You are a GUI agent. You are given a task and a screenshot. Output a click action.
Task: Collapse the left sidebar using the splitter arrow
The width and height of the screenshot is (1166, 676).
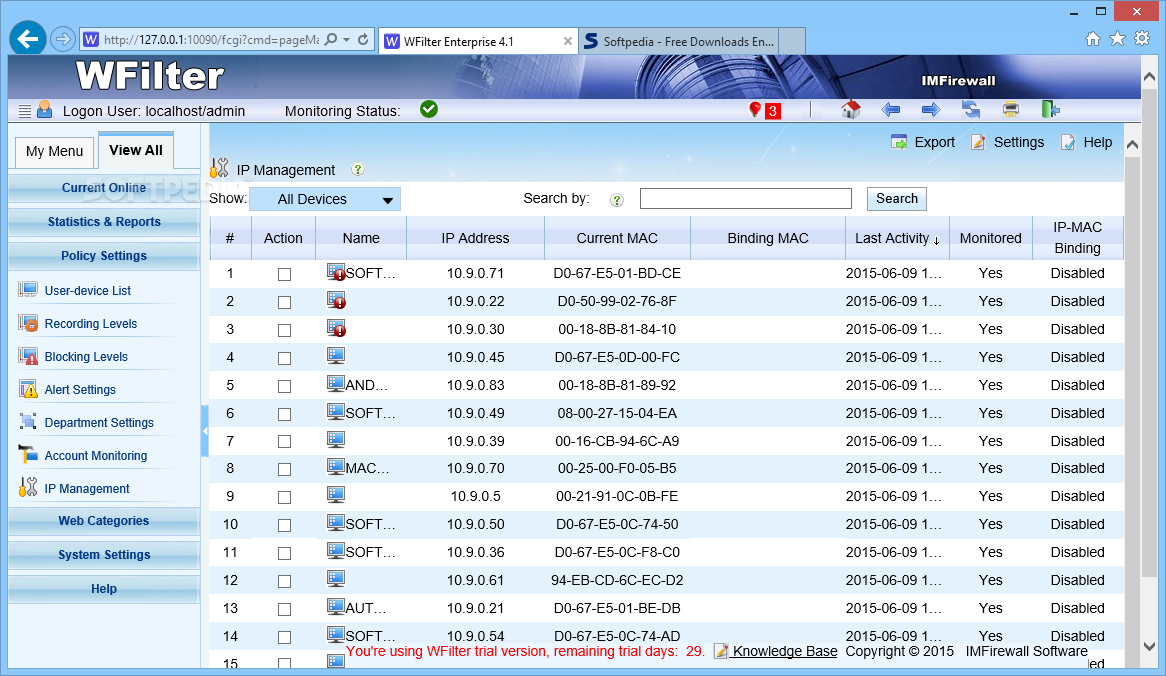[205, 431]
